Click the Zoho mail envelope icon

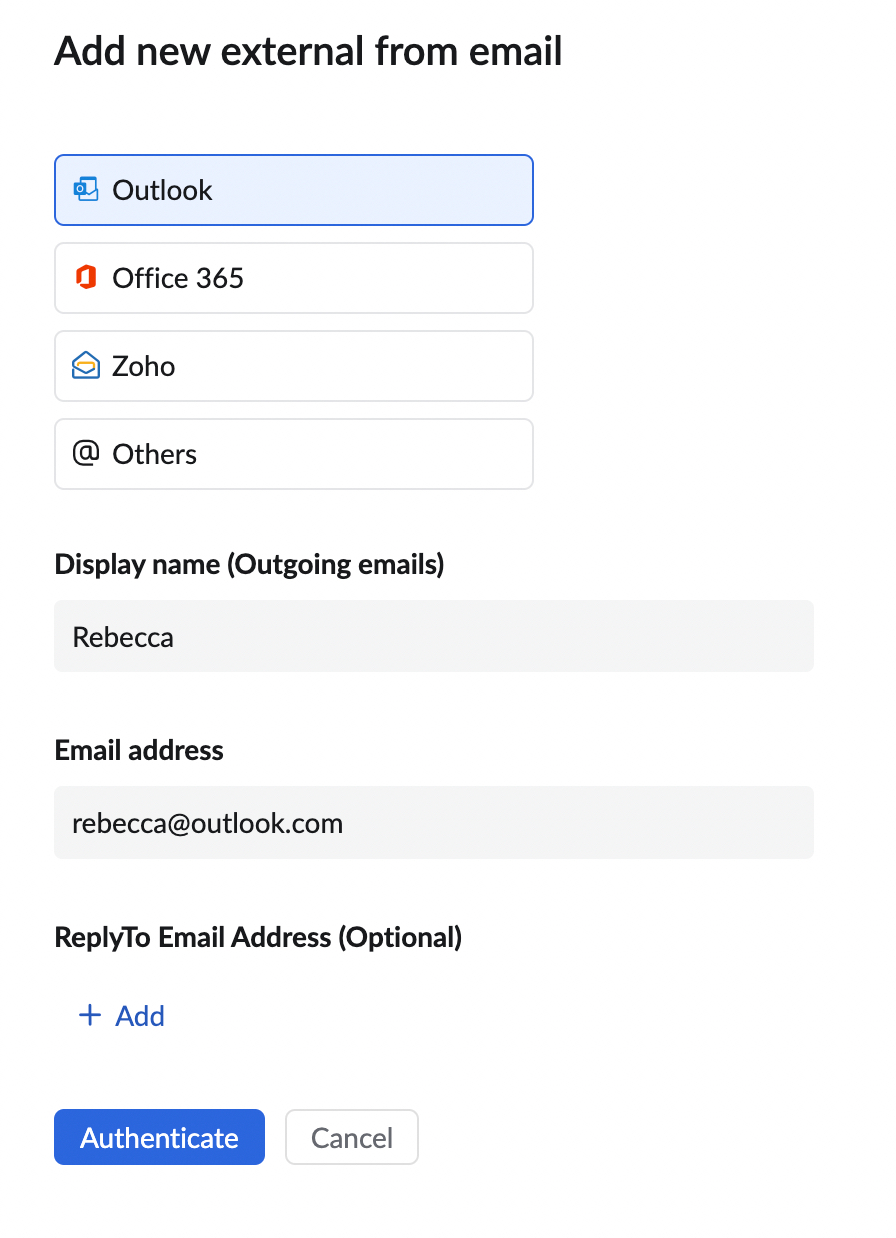pyautogui.click(x=86, y=366)
